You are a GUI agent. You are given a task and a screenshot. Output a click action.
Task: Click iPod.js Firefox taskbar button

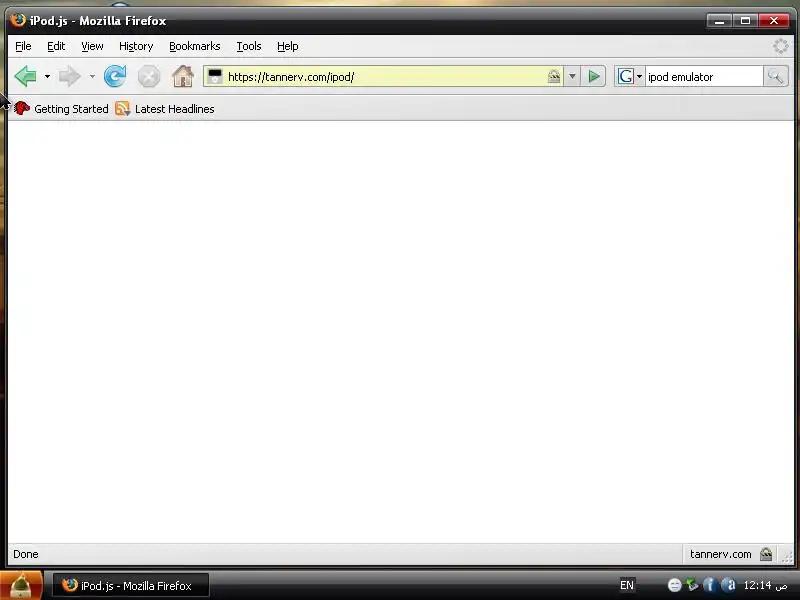point(131,585)
